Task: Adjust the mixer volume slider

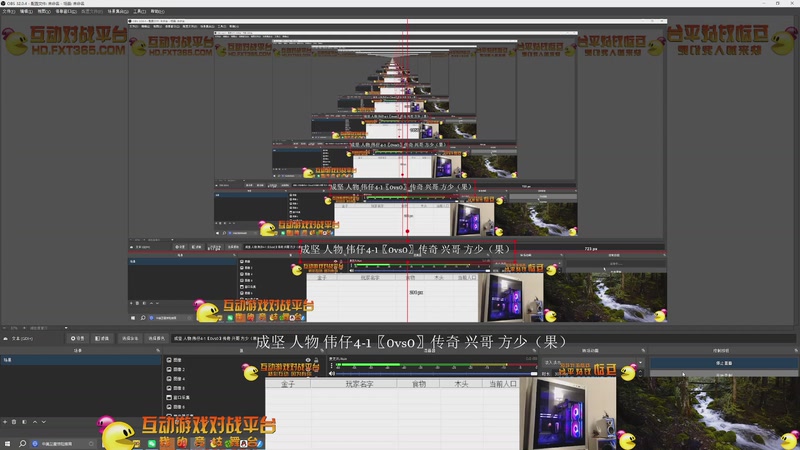Action: click(437, 373)
